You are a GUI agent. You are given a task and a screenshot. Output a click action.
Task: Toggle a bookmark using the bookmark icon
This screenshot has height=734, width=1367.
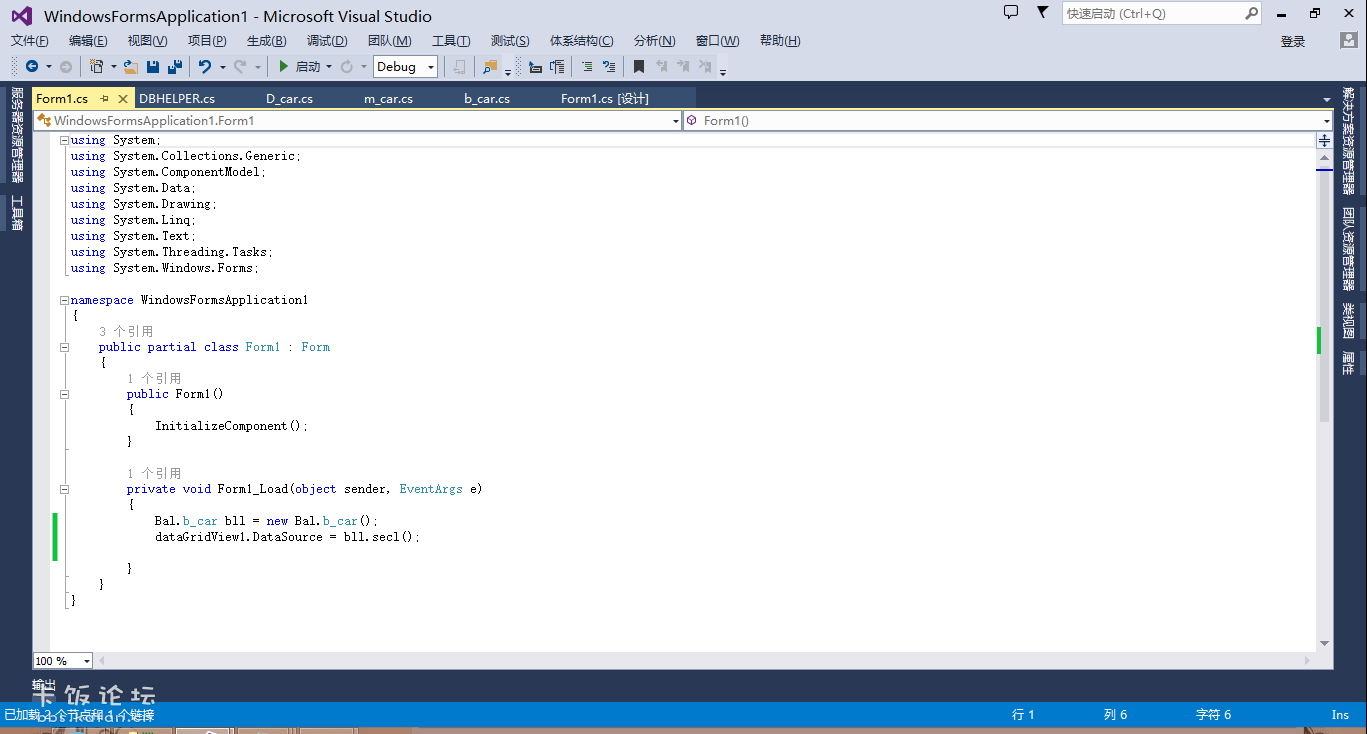tap(639, 67)
